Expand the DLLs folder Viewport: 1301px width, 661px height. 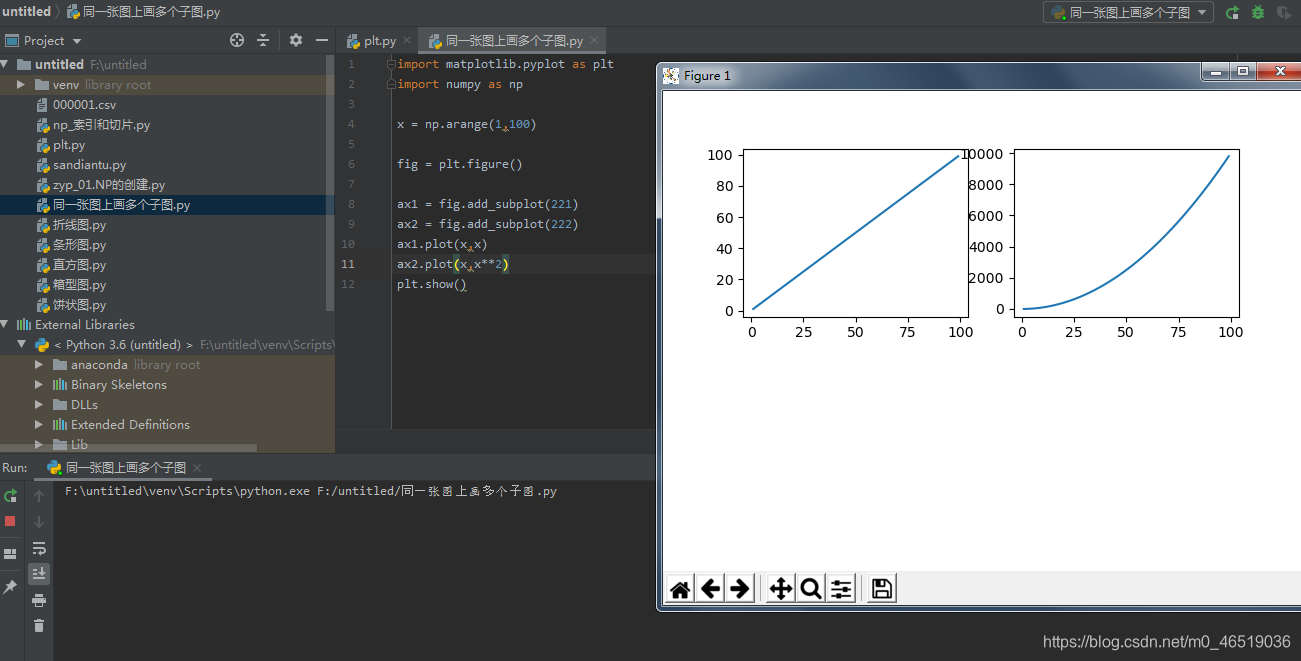pos(39,405)
